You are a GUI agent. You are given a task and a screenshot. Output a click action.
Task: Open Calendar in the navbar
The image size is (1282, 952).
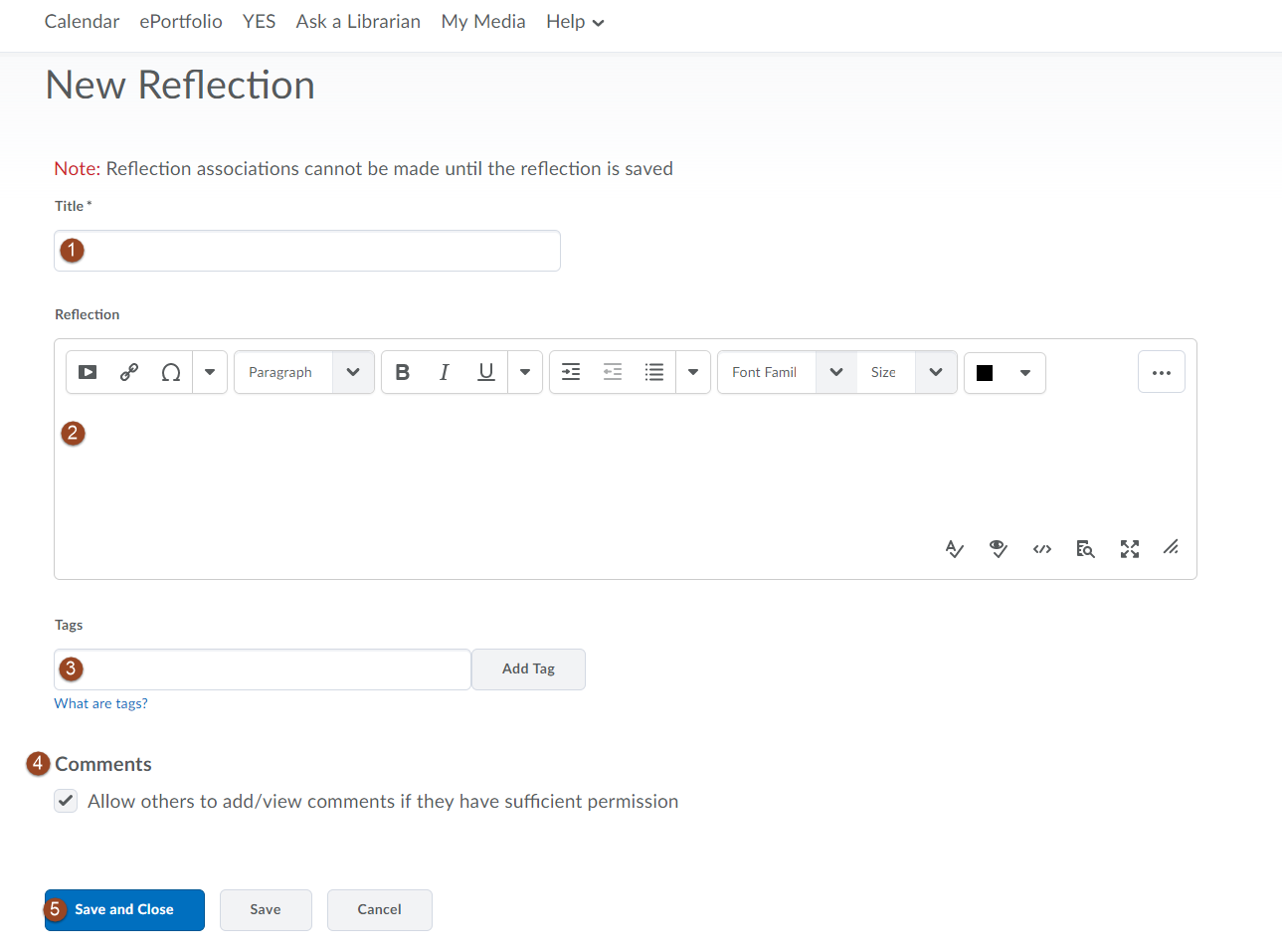(x=82, y=21)
